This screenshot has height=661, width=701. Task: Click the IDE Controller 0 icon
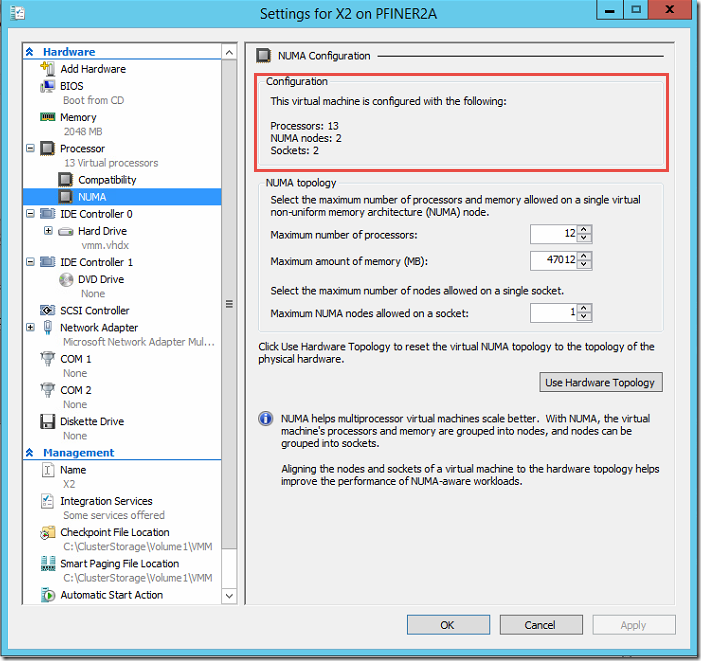pos(47,214)
